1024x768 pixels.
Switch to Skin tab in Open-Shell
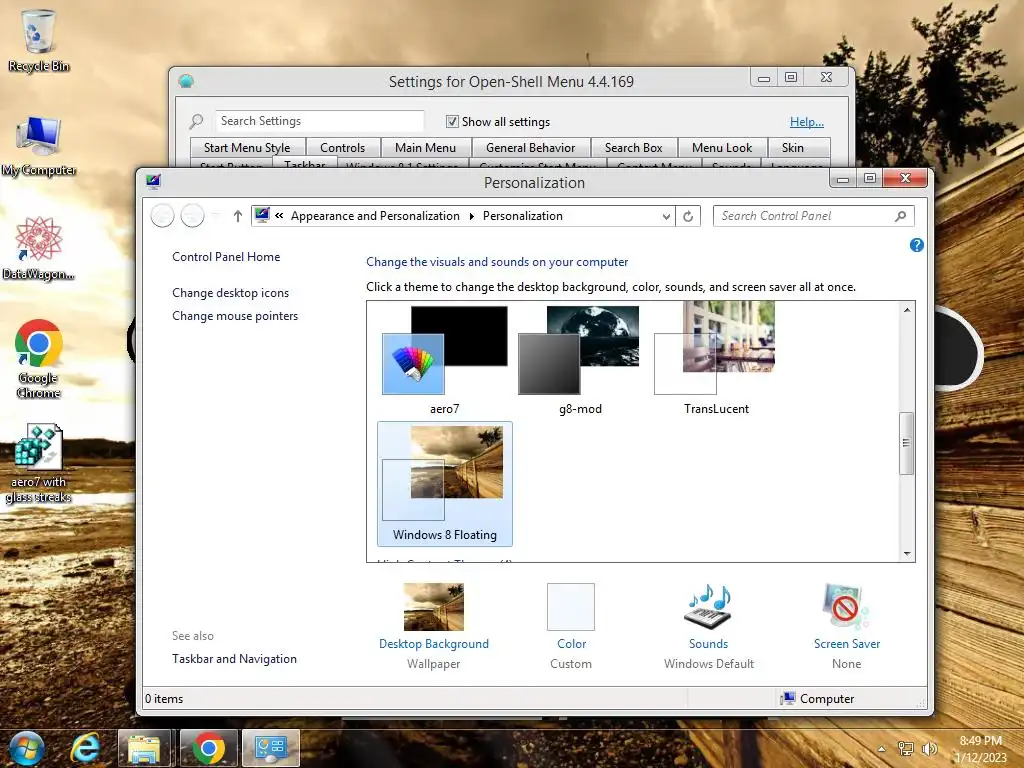coord(793,148)
